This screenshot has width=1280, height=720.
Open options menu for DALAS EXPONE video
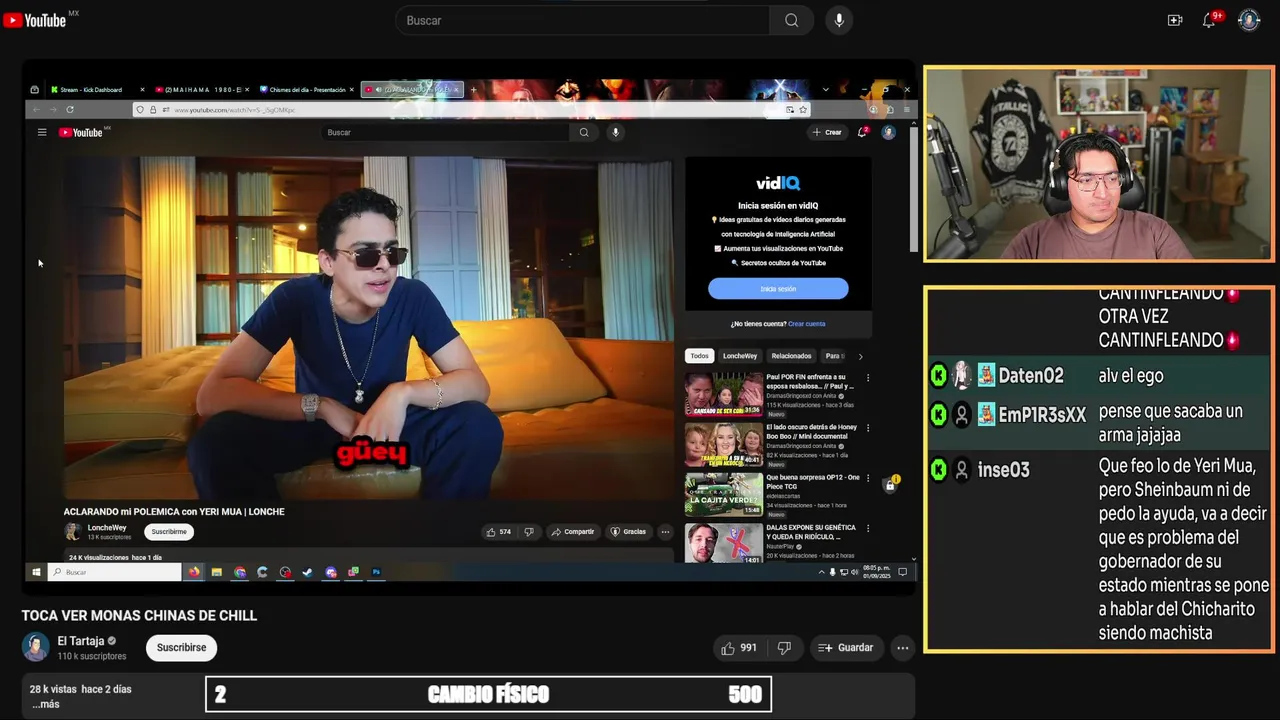point(868,528)
